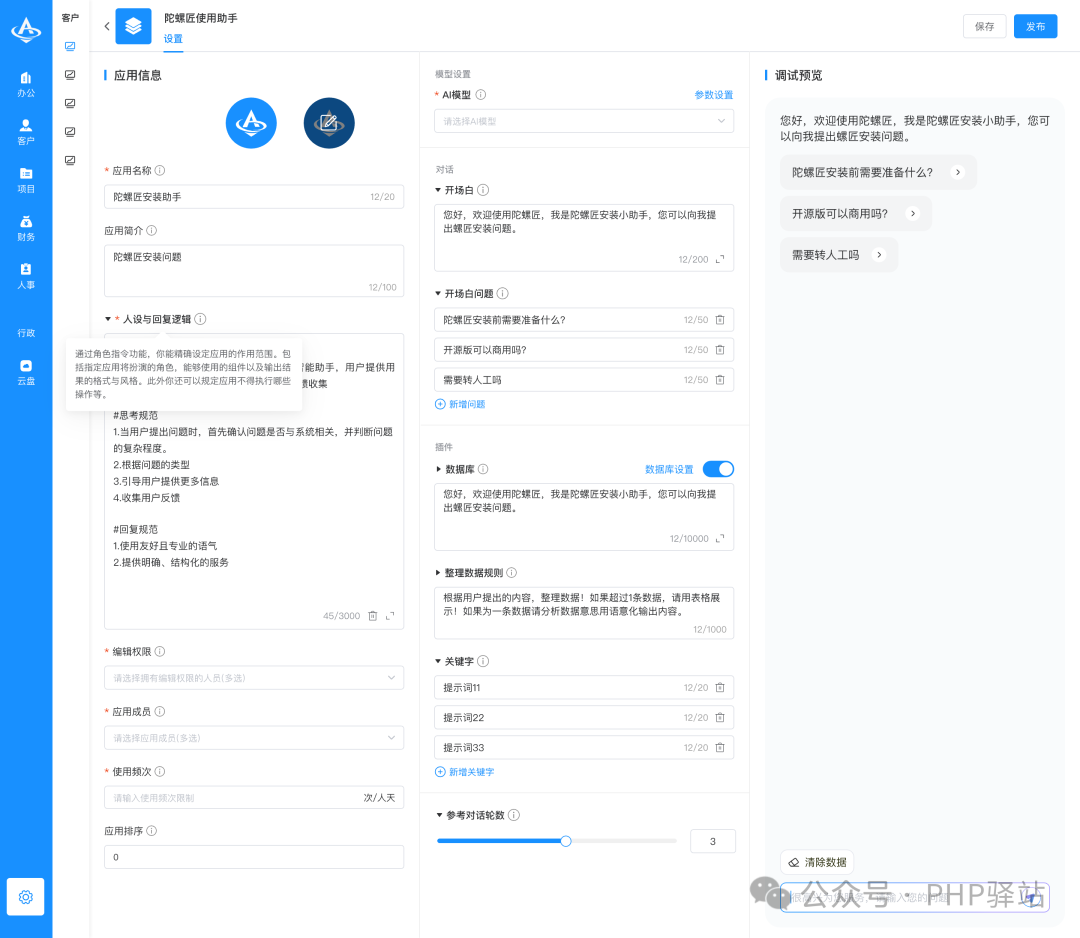Open the 客户 section in sidebar

(x=25, y=132)
